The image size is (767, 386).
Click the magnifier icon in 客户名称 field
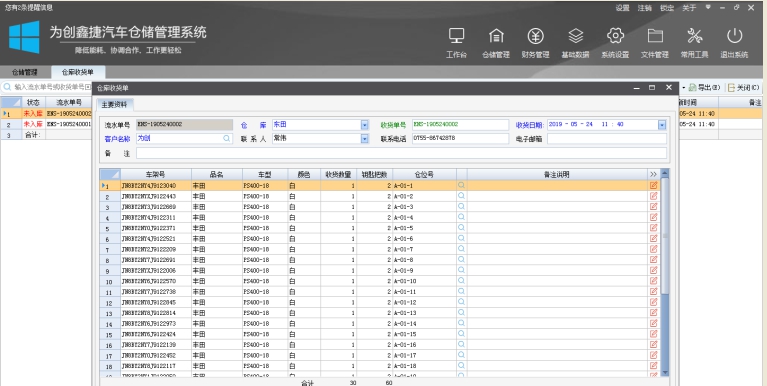[x=226, y=138]
